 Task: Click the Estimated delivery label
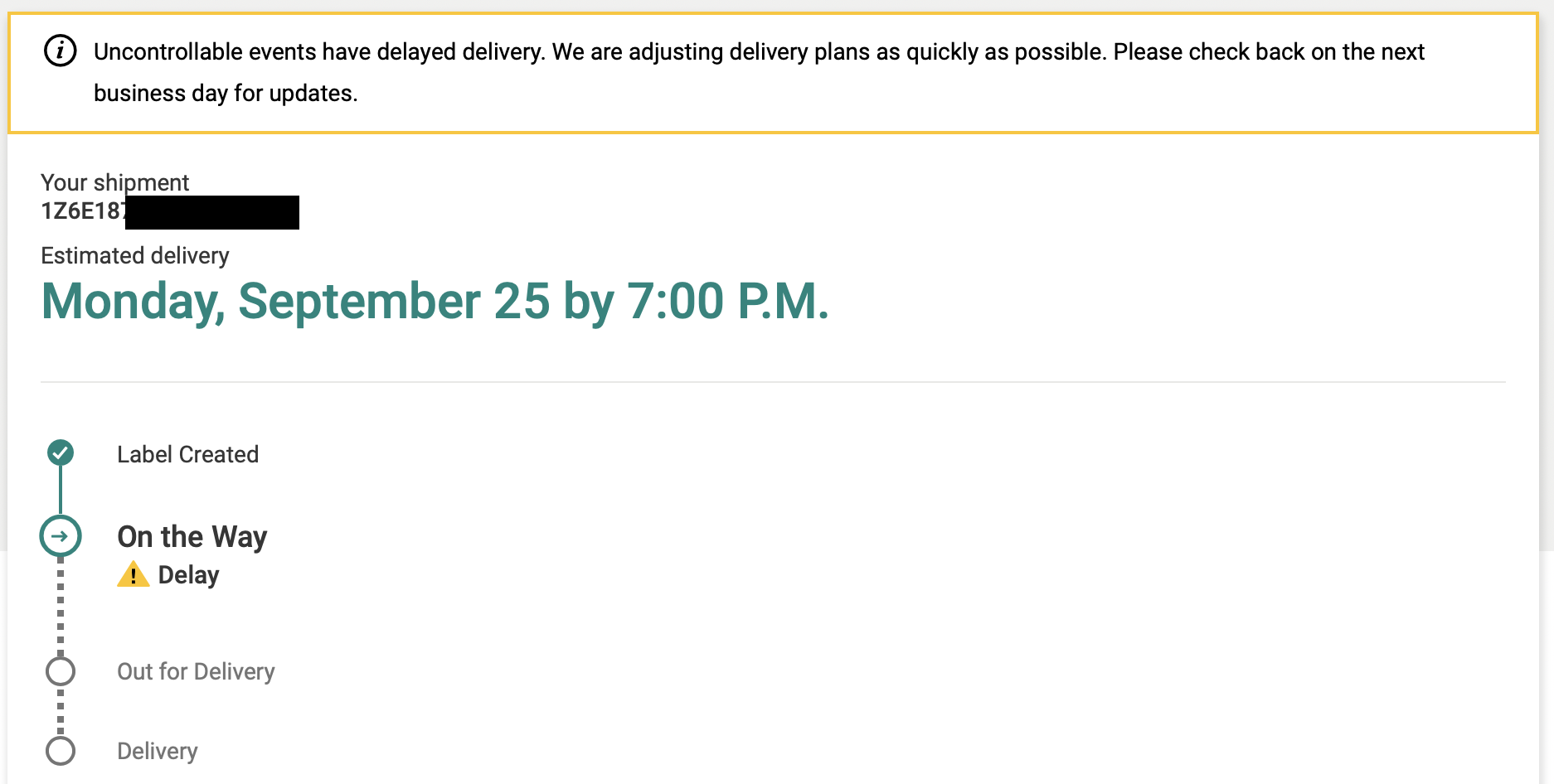click(x=135, y=255)
